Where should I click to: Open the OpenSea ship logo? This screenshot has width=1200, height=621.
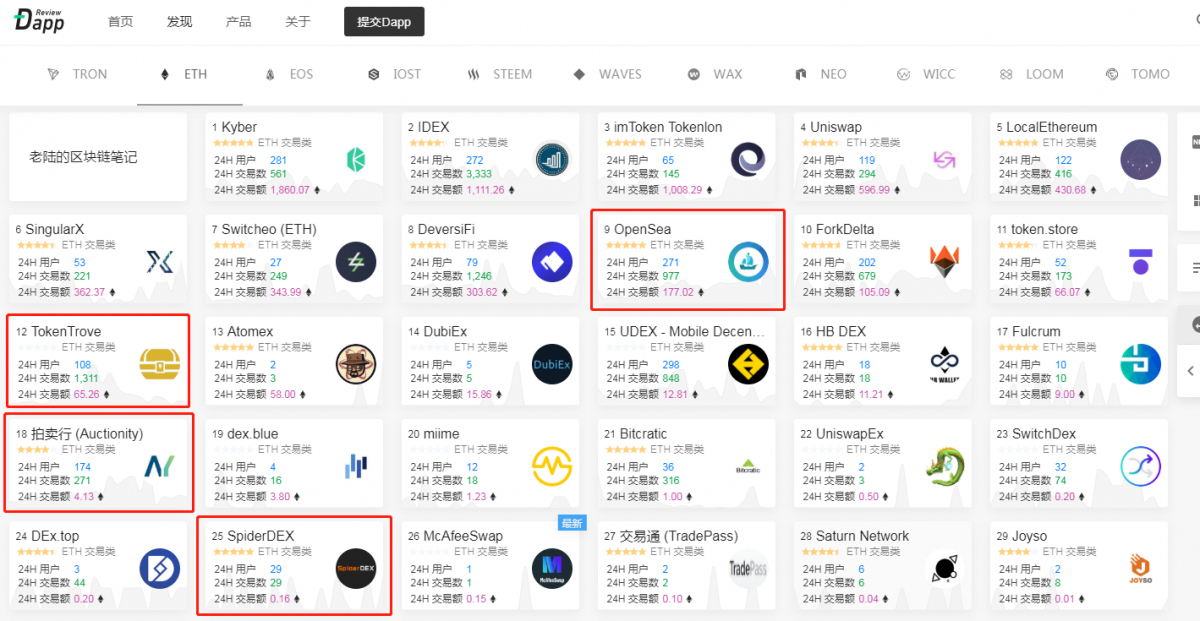pyautogui.click(x=748, y=262)
